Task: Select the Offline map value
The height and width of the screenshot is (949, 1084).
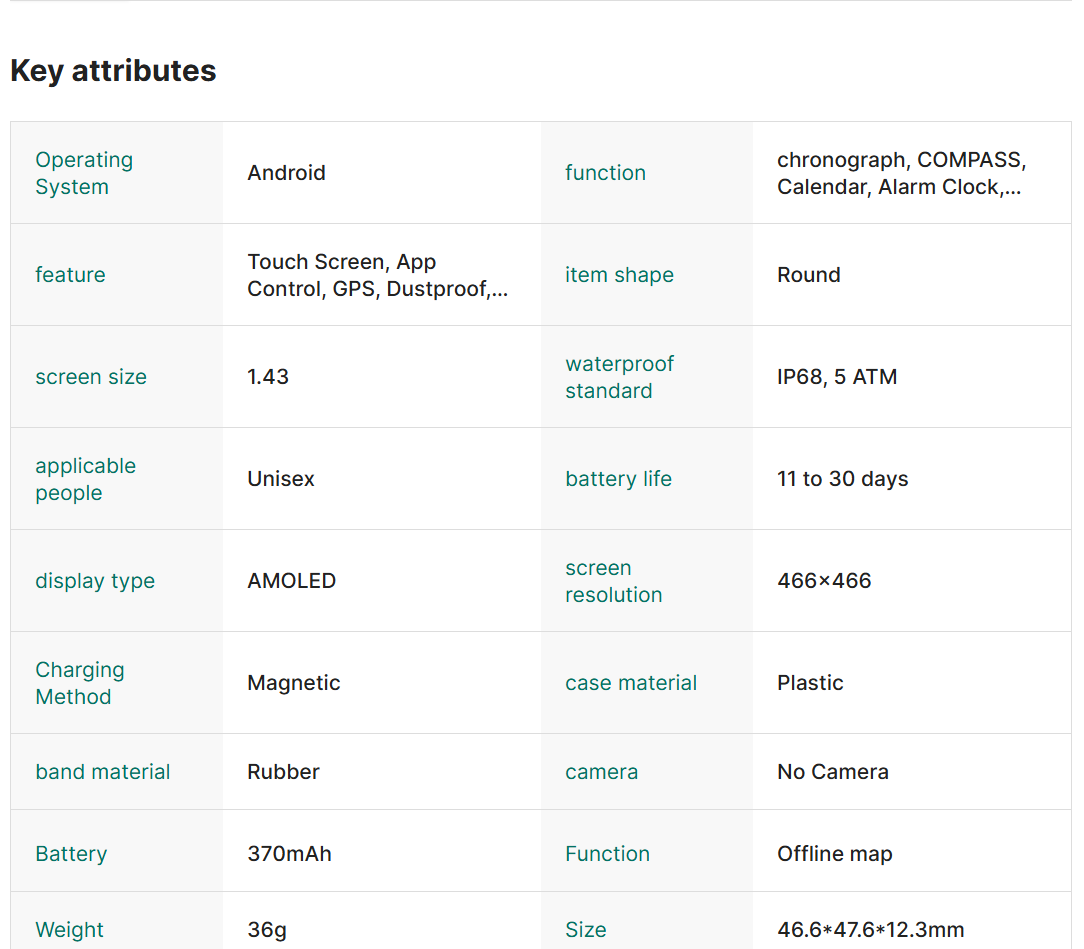Action: tap(834, 854)
